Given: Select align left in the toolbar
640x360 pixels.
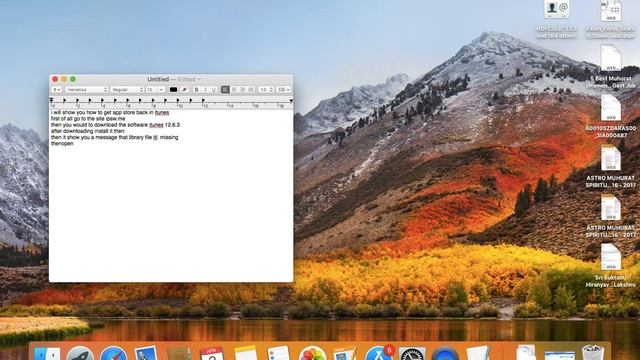Looking at the screenshot, I should tap(225, 89).
